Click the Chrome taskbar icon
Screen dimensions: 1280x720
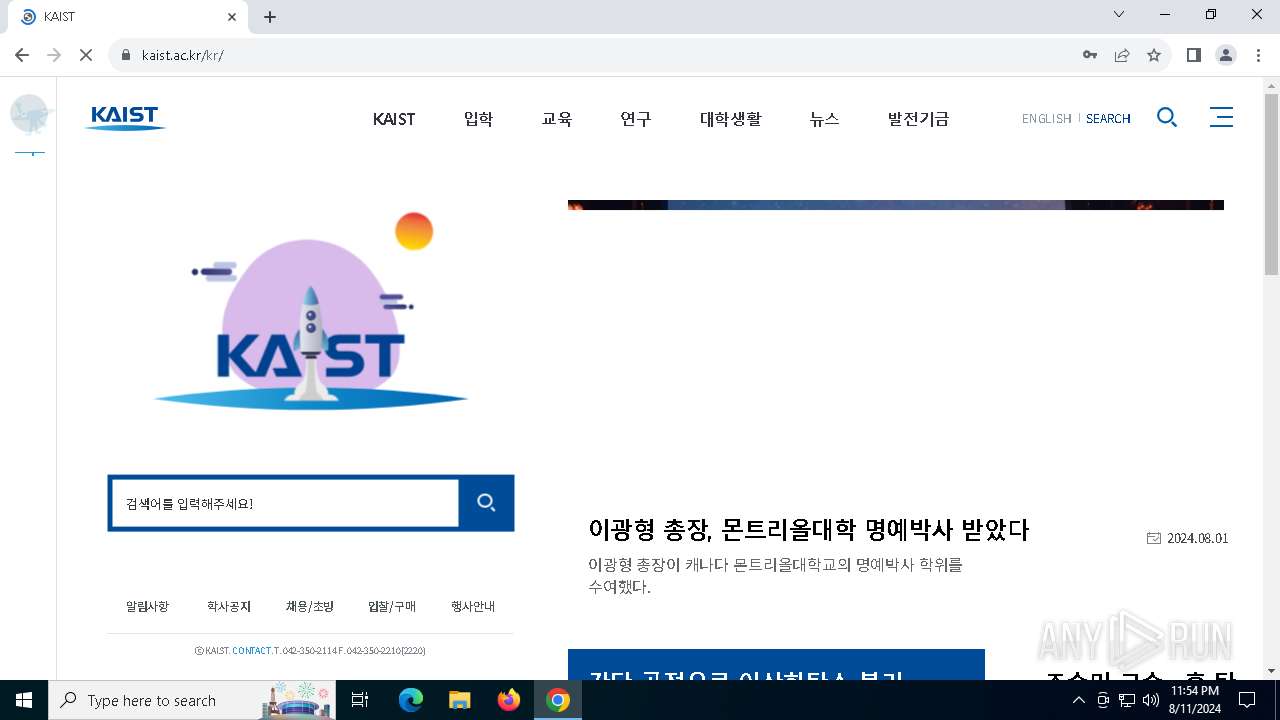coord(558,700)
